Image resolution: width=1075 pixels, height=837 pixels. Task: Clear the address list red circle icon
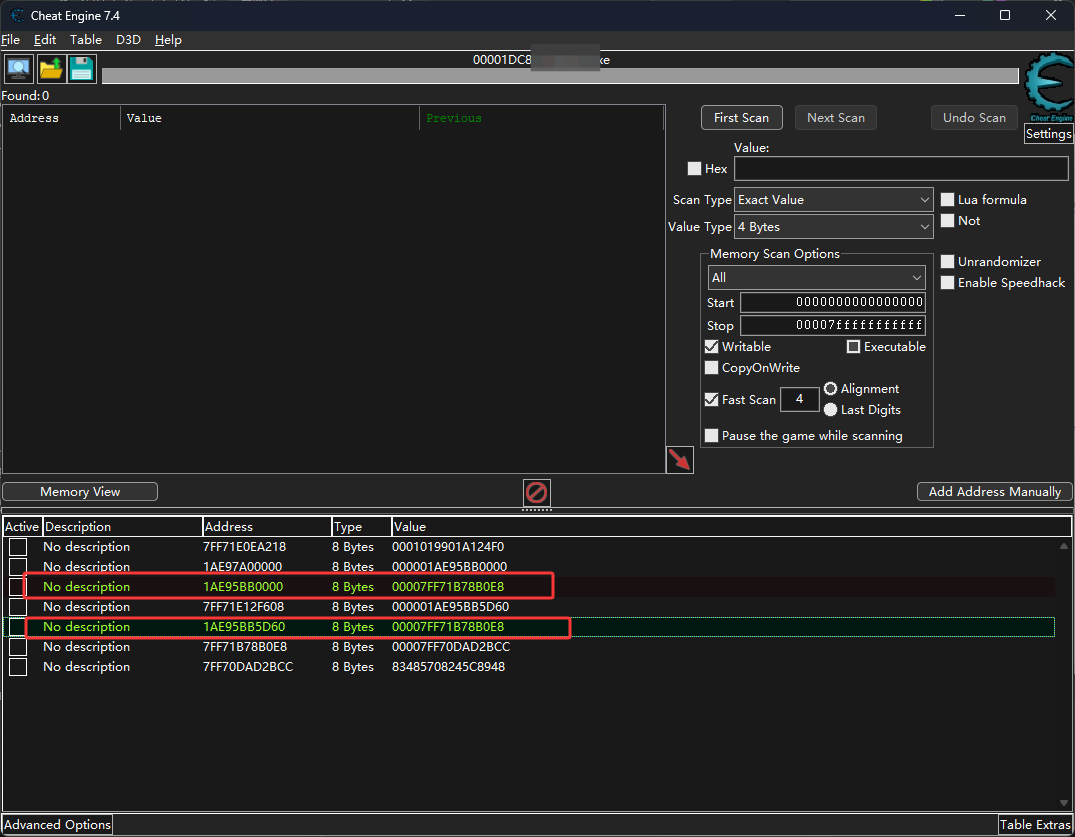pos(536,492)
